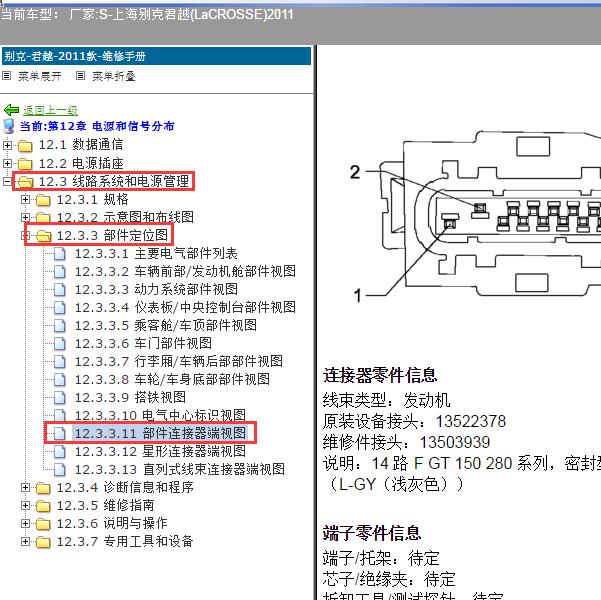601x600 pixels.
Task: Select the 12.3.3 部件定位图 folder label
Action: (113, 236)
